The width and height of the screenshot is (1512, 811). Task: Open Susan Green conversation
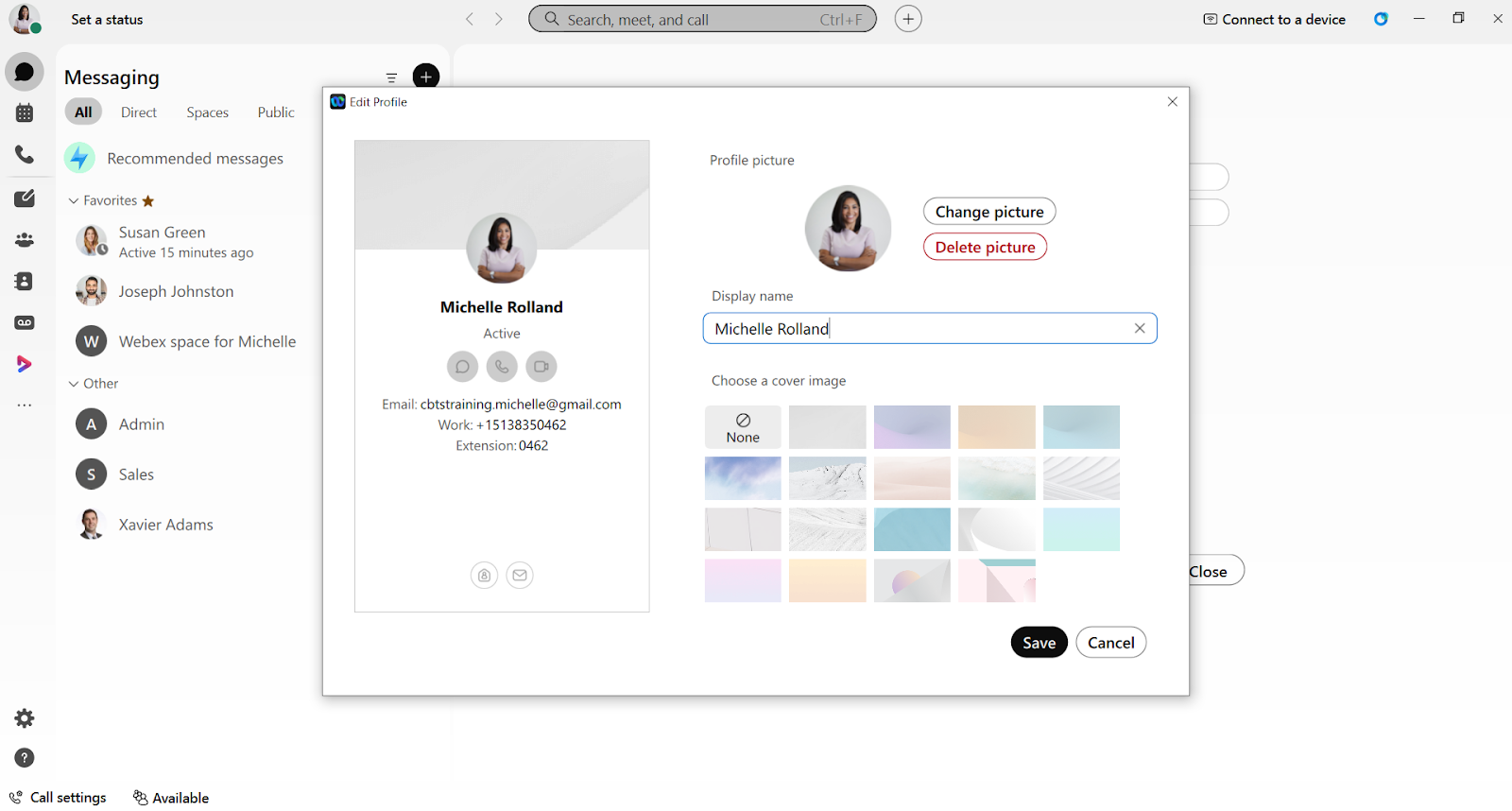(189, 242)
